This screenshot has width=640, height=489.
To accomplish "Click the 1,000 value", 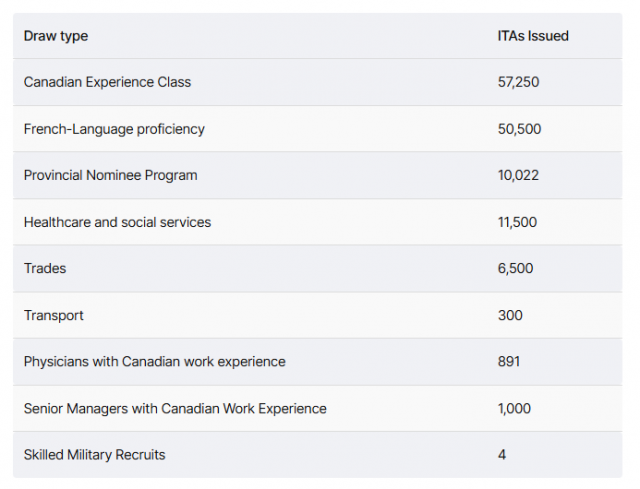I will coord(514,409).
